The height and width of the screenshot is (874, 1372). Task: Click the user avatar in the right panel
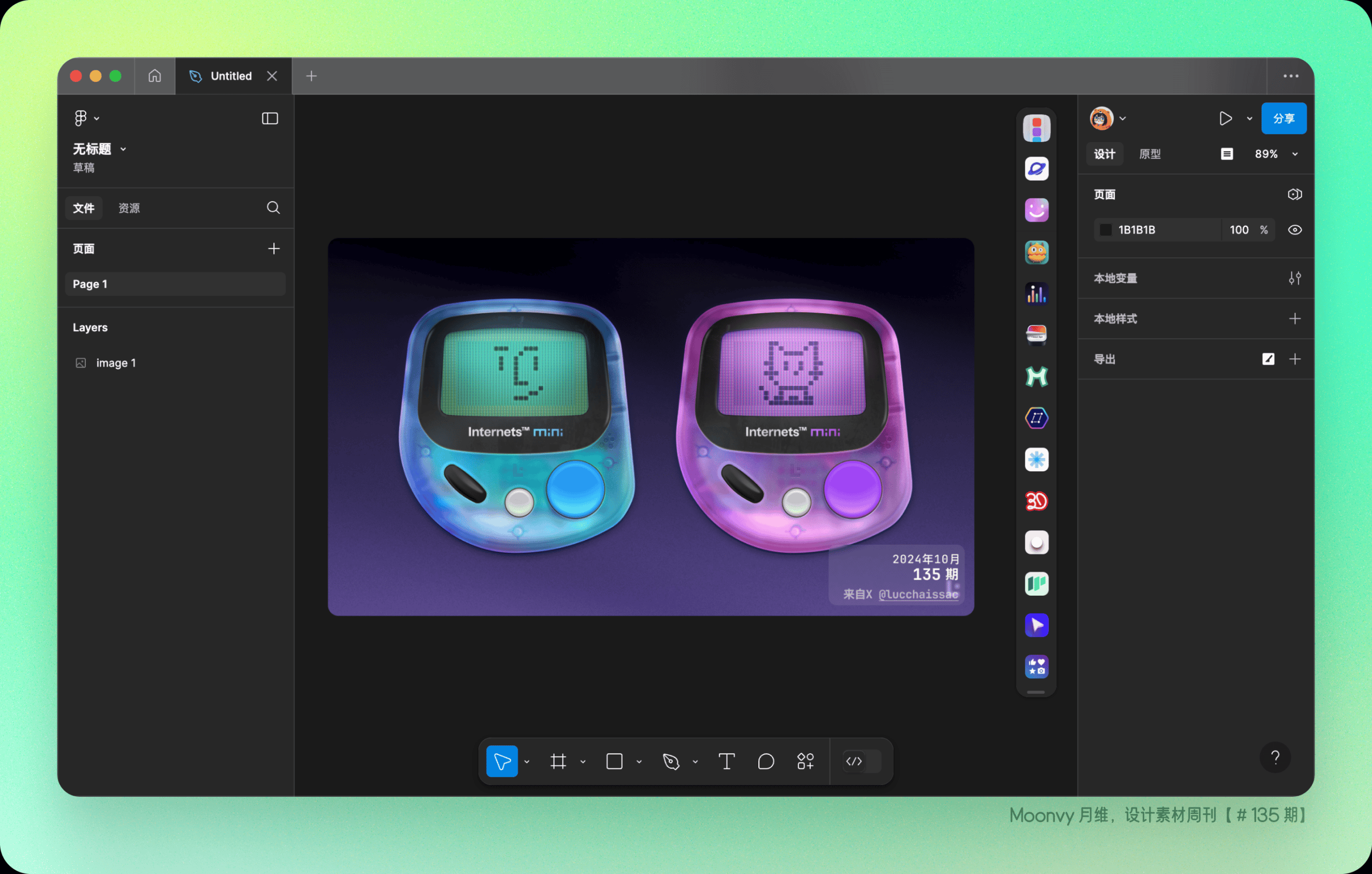point(1101,118)
